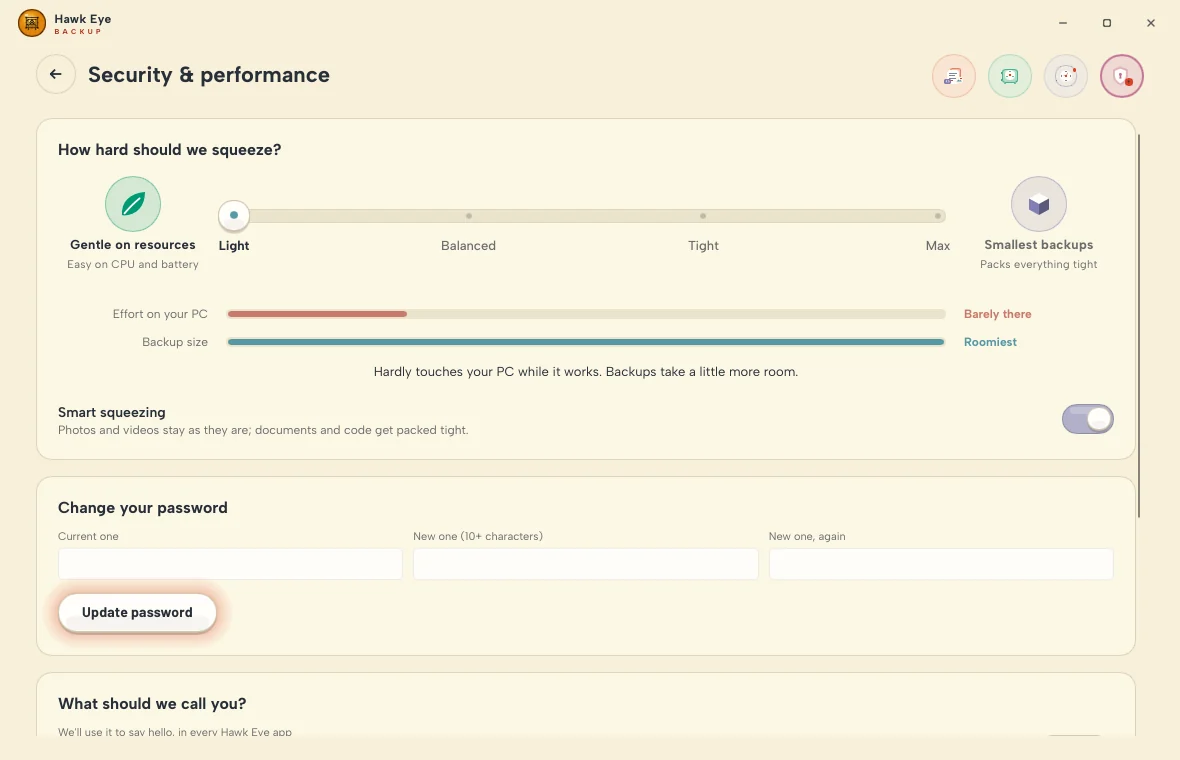This screenshot has width=1180, height=760.
Task: Toggle the Smart squeezing switch
Action: point(1087,419)
